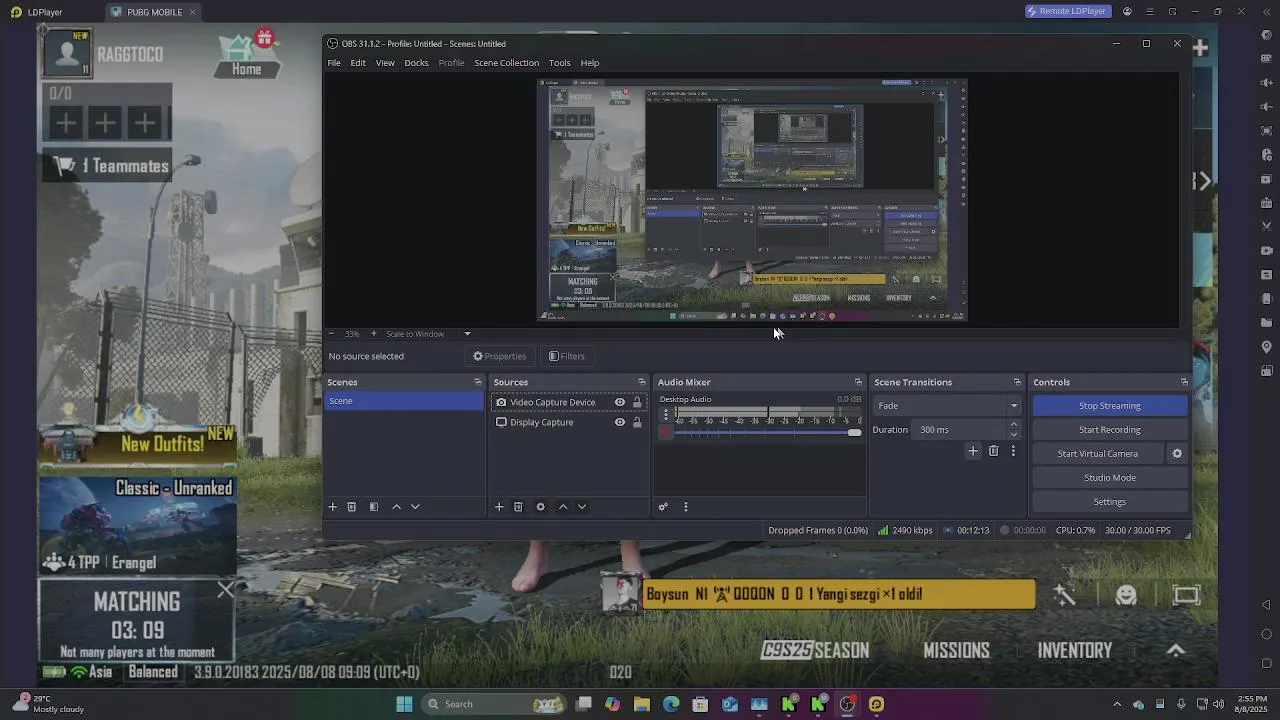
Task: Click Stop Streaming button
Action: pyautogui.click(x=1110, y=406)
